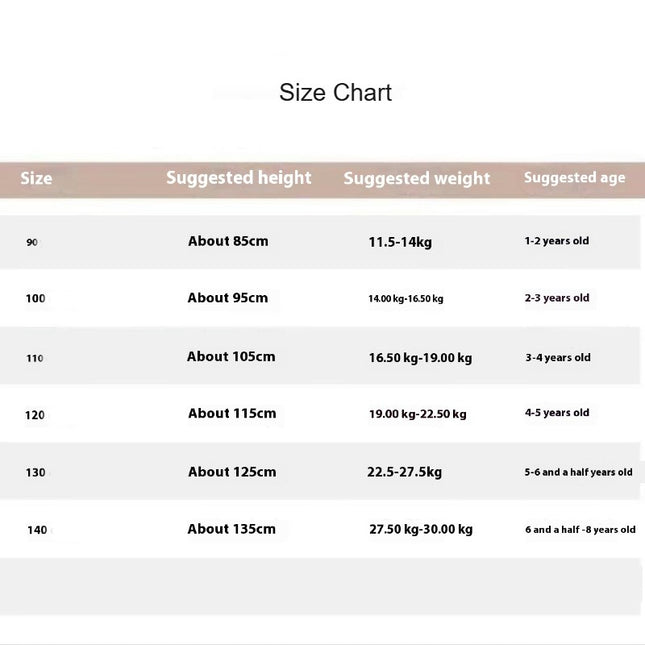Select size 130 cell
Image resolution: width=645 pixels, height=645 pixels.
(x=35, y=472)
